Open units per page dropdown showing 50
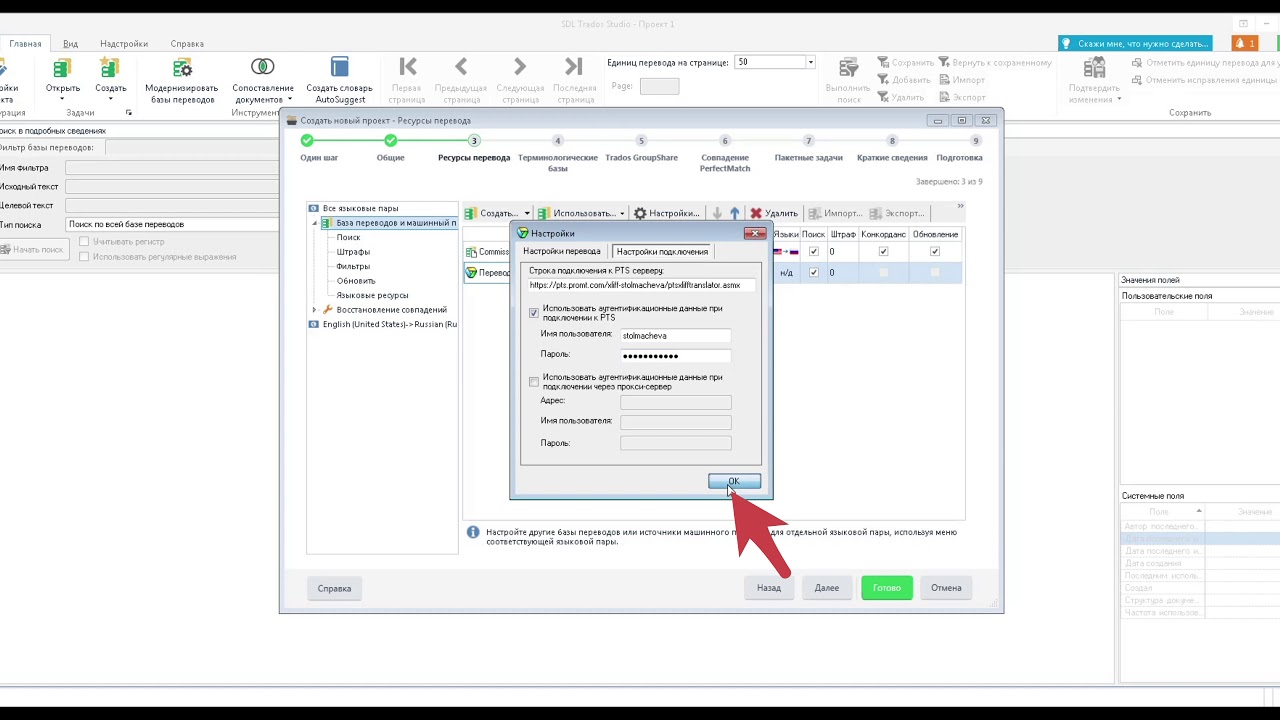This screenshot has width=1280, height=720. click(810, 62)
